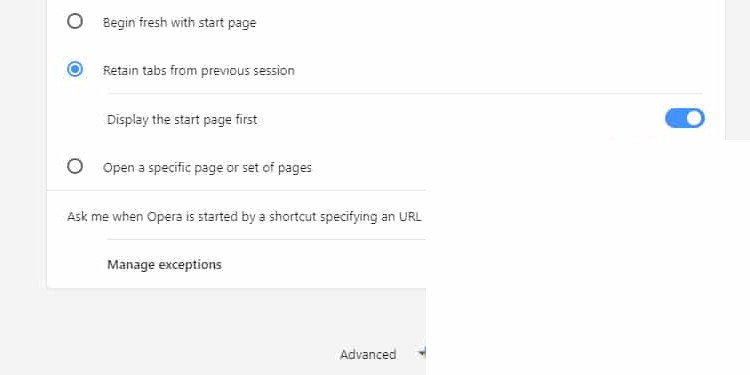Choose Open a specific page radio button
Image resolution: width=750 pixels, height=375 pixels.
click(x=75, y=166)
